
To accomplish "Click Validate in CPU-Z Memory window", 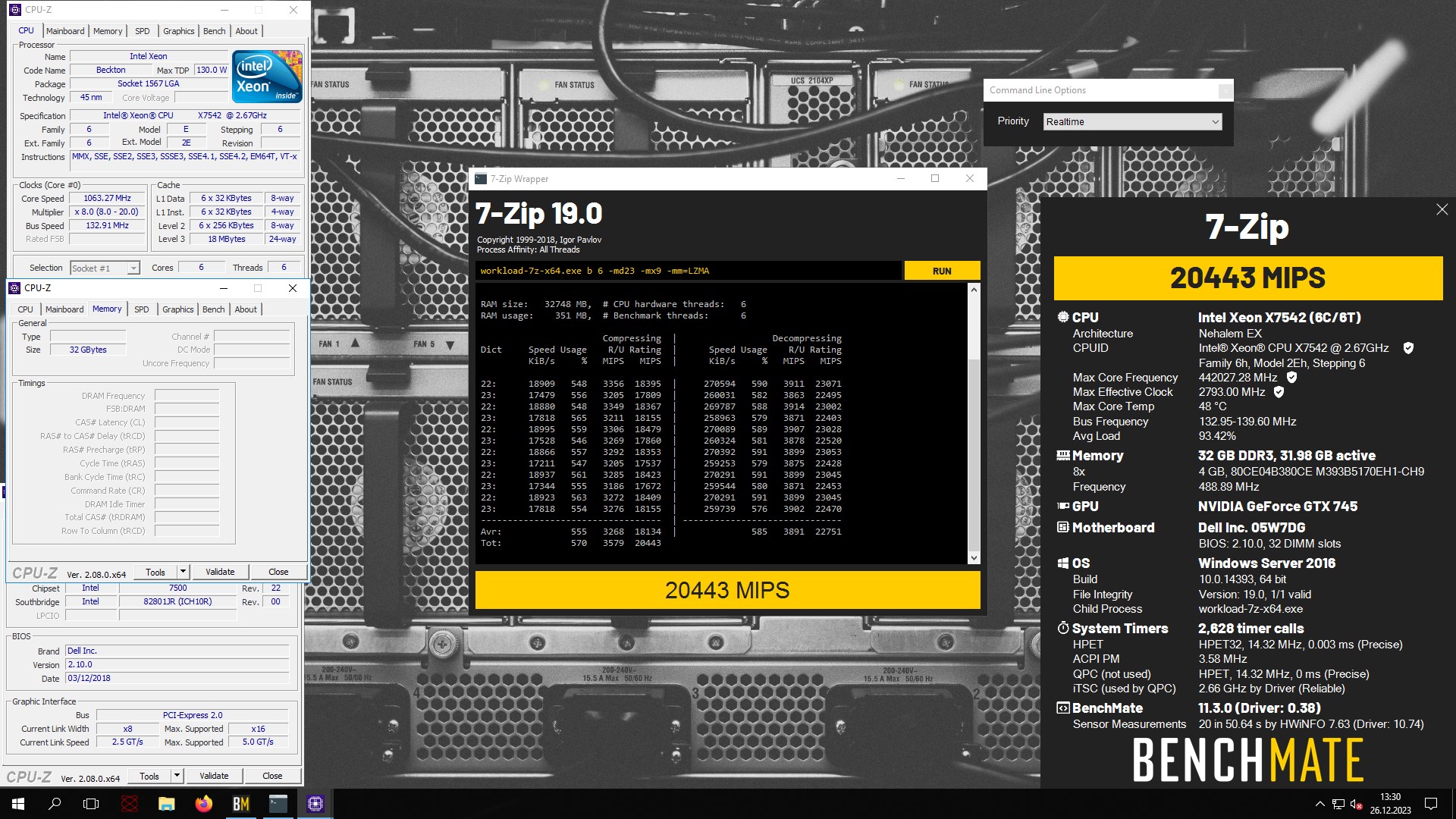I will [220, 572].
